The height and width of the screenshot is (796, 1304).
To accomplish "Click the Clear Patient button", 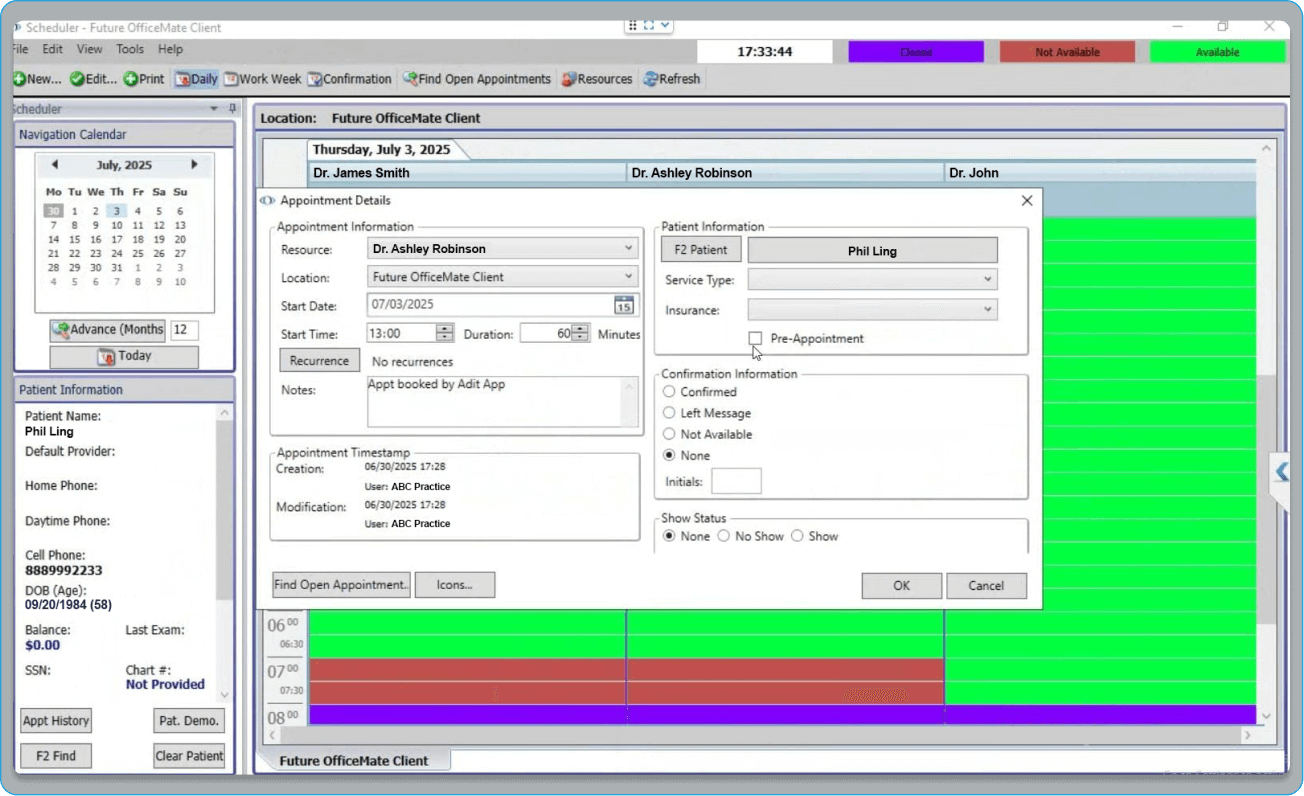I will coord(189,756).
